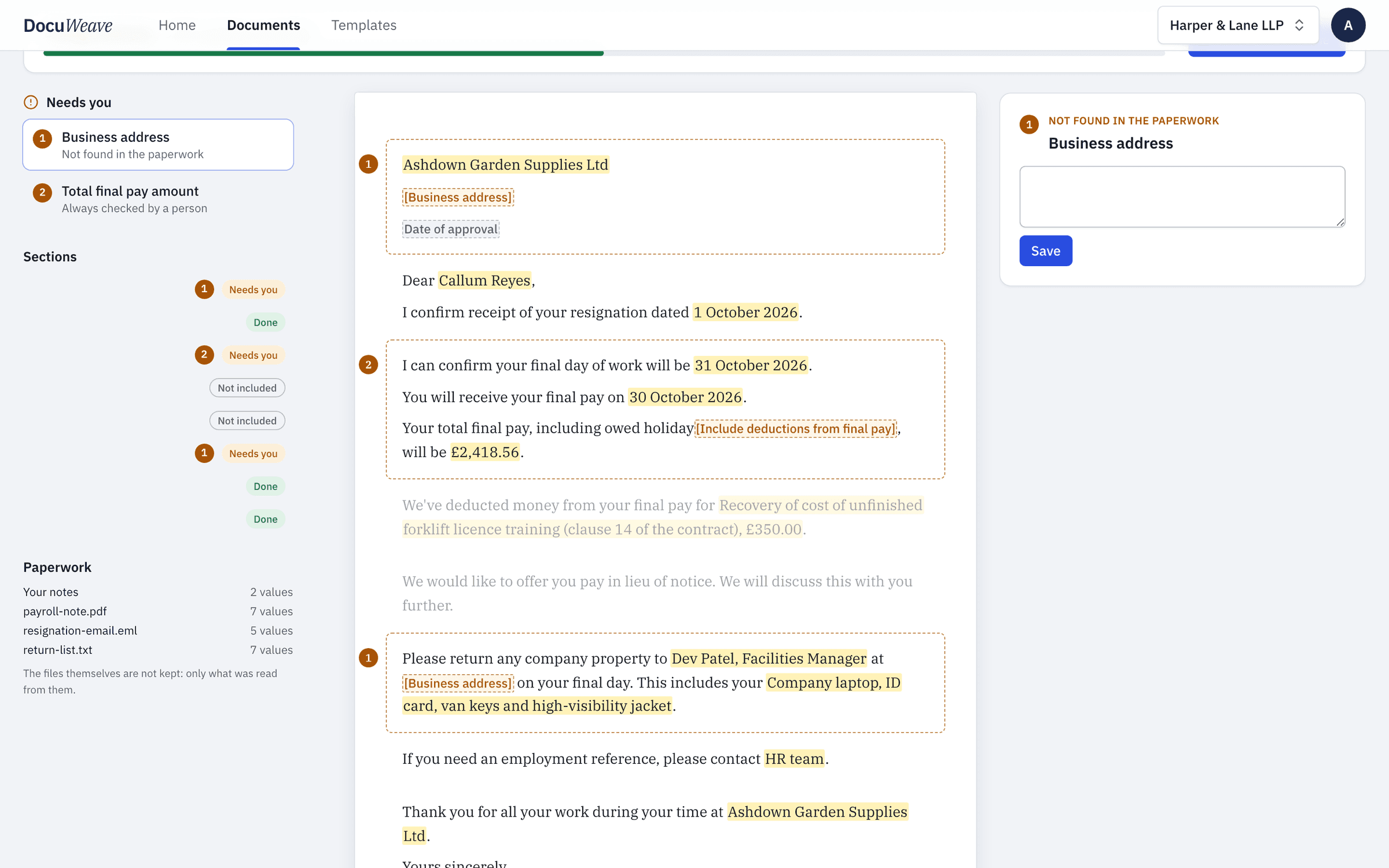
Task: Click the first Needs you section badge
Action: click(x=253, y=289)
